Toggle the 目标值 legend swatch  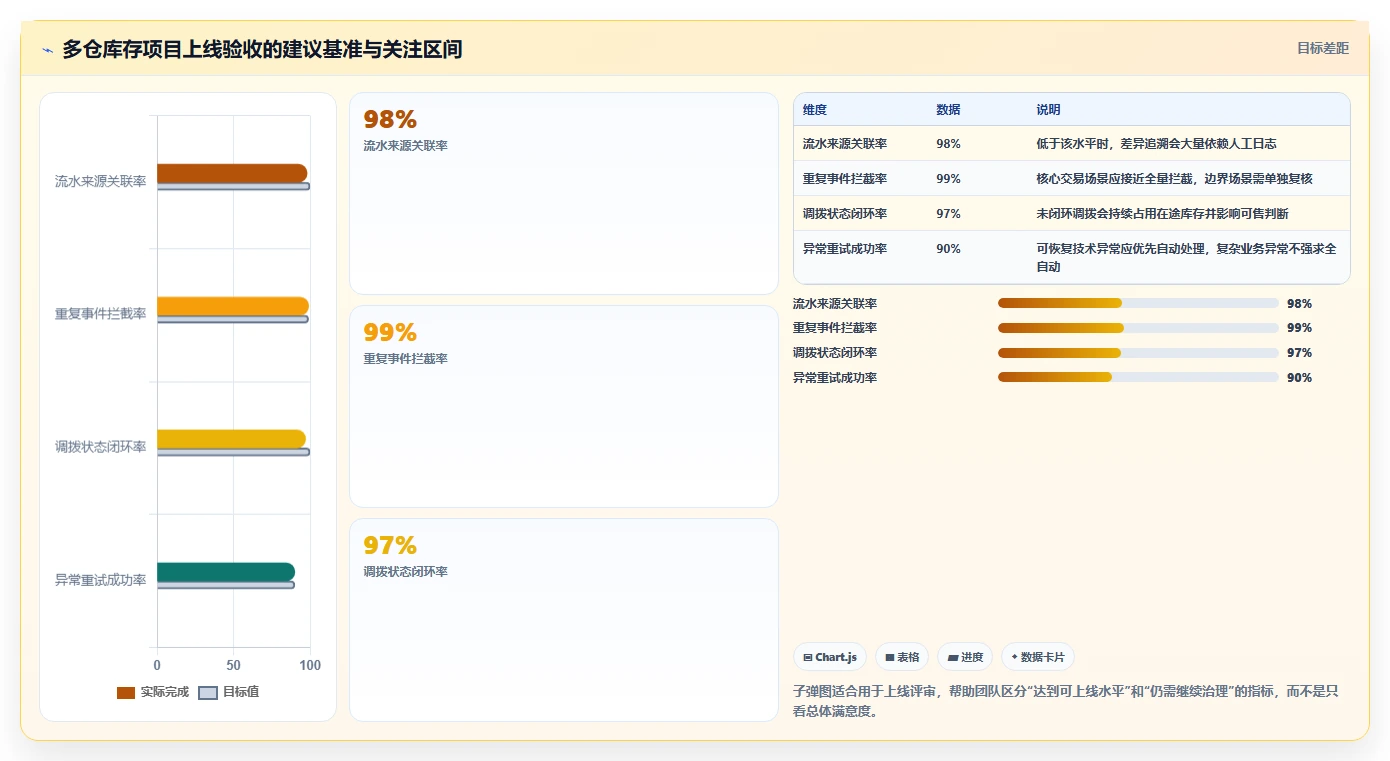[x=208, y=692]
